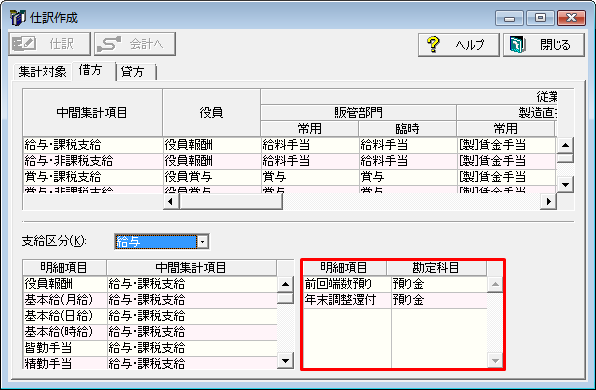
Task: Click the 中間集計項目 header of top grid
Action: pos(92,113)
